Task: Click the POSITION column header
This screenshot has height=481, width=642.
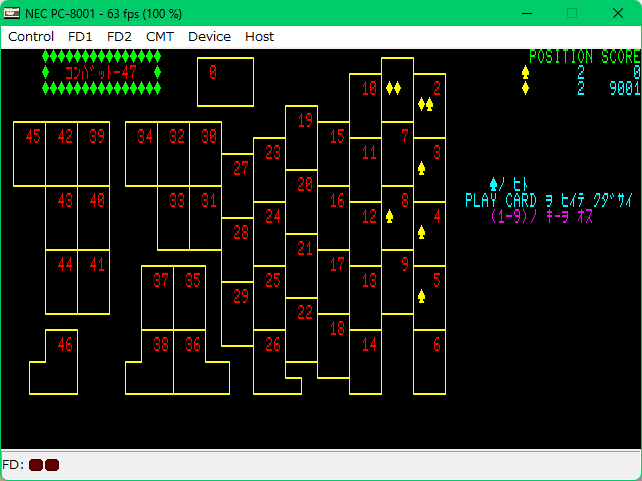Action: 561,56
